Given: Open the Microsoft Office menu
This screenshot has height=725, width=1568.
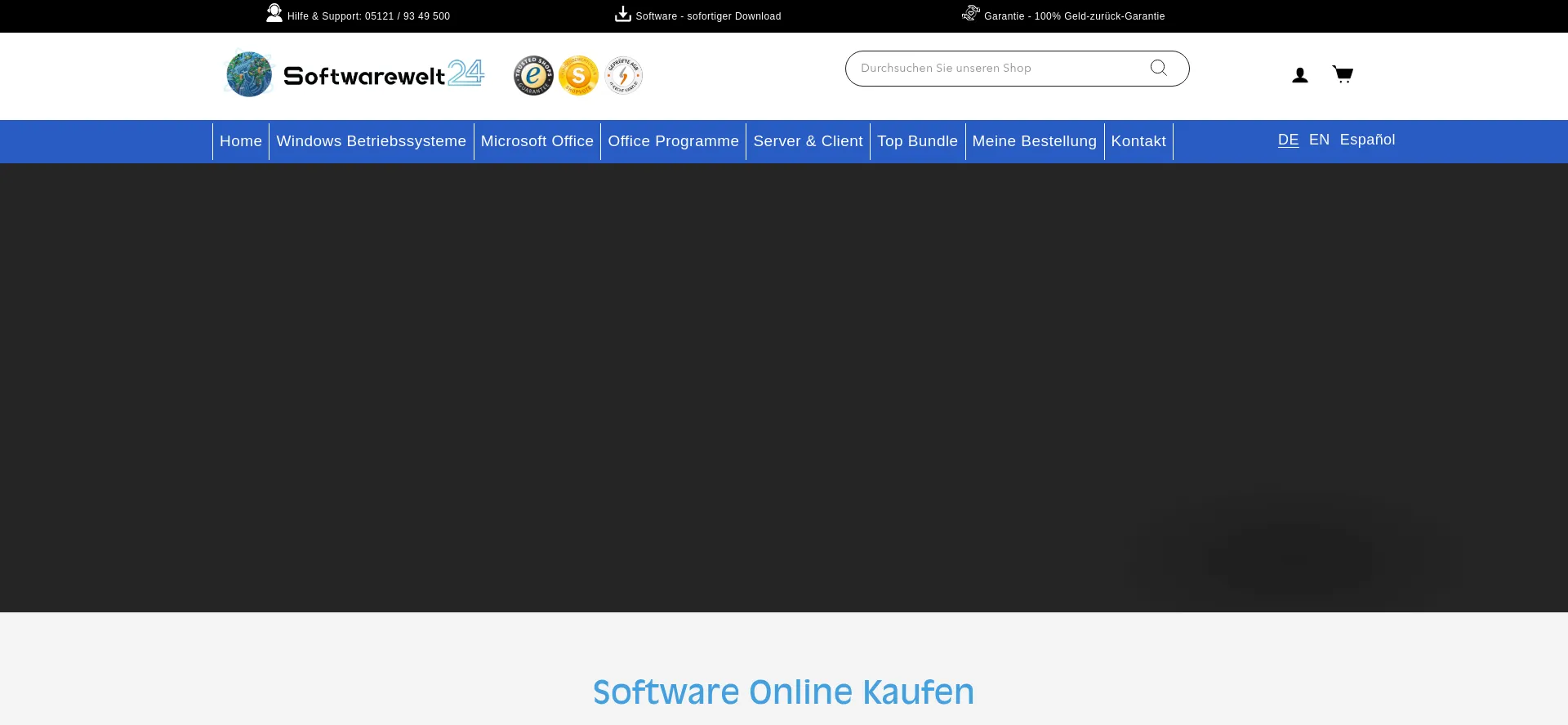Looking at the screenshot, I should [x=537, y=141].
